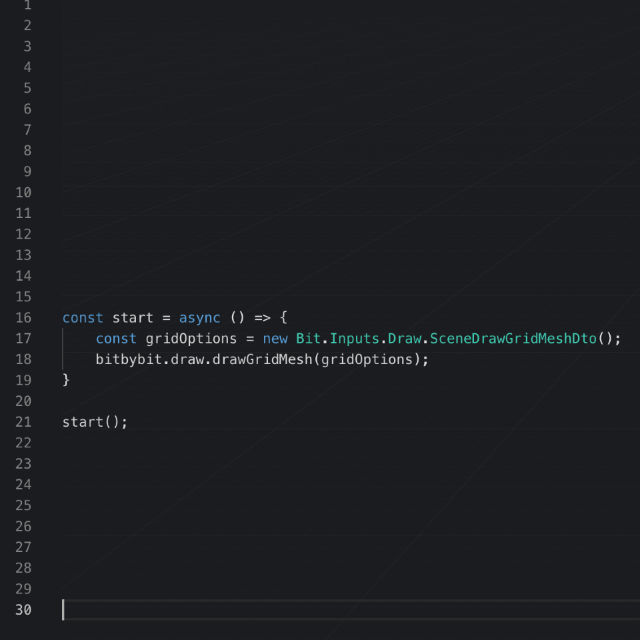Click line number 30 in the gutter
Viewport: 640px width, 640px height.
23,610
